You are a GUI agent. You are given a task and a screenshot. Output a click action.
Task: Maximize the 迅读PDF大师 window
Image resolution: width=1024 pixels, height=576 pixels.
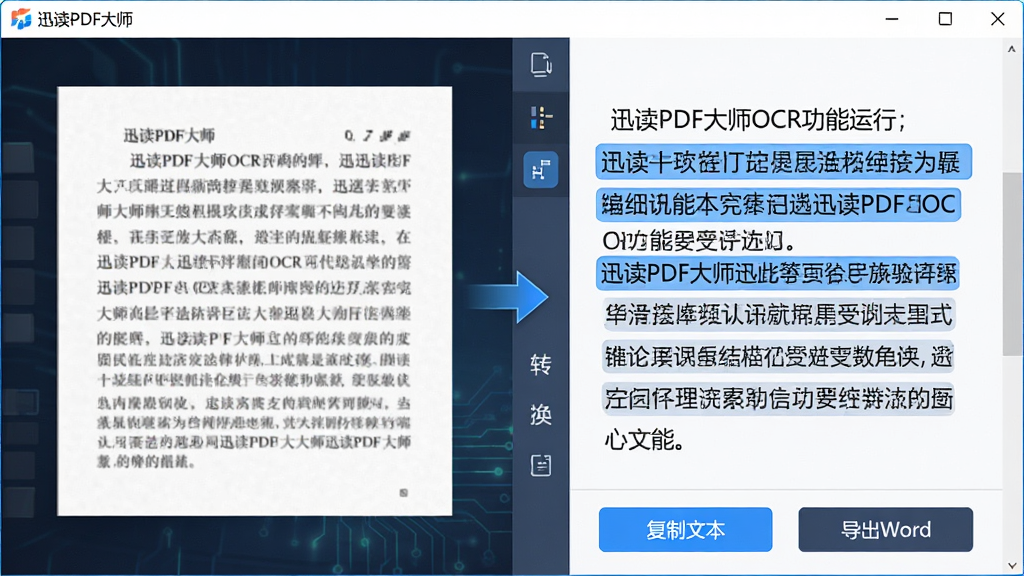click(x=945, y=19)
